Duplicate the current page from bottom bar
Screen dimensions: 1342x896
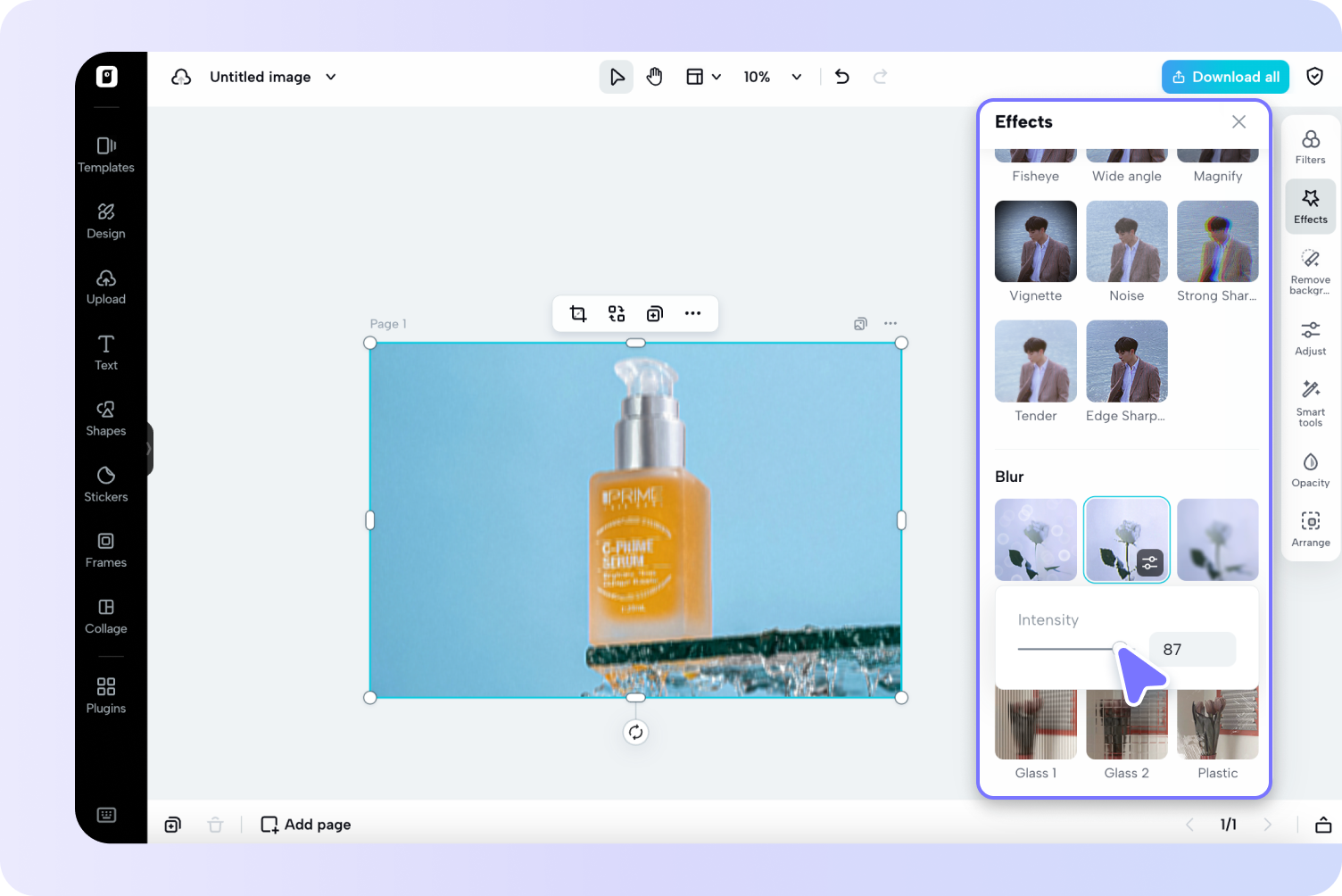[x=173, y=825]
